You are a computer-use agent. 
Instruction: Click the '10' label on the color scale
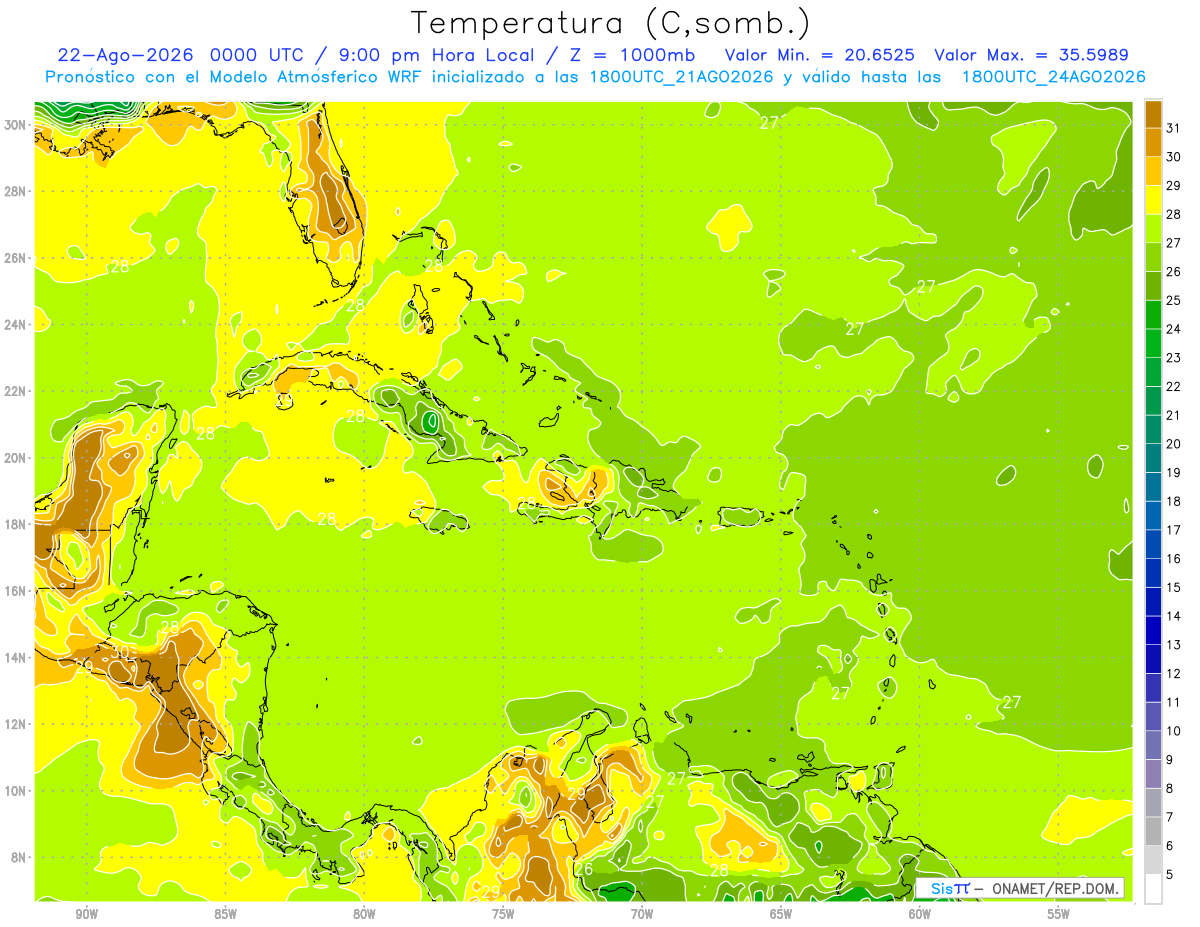coord(1174,731)
